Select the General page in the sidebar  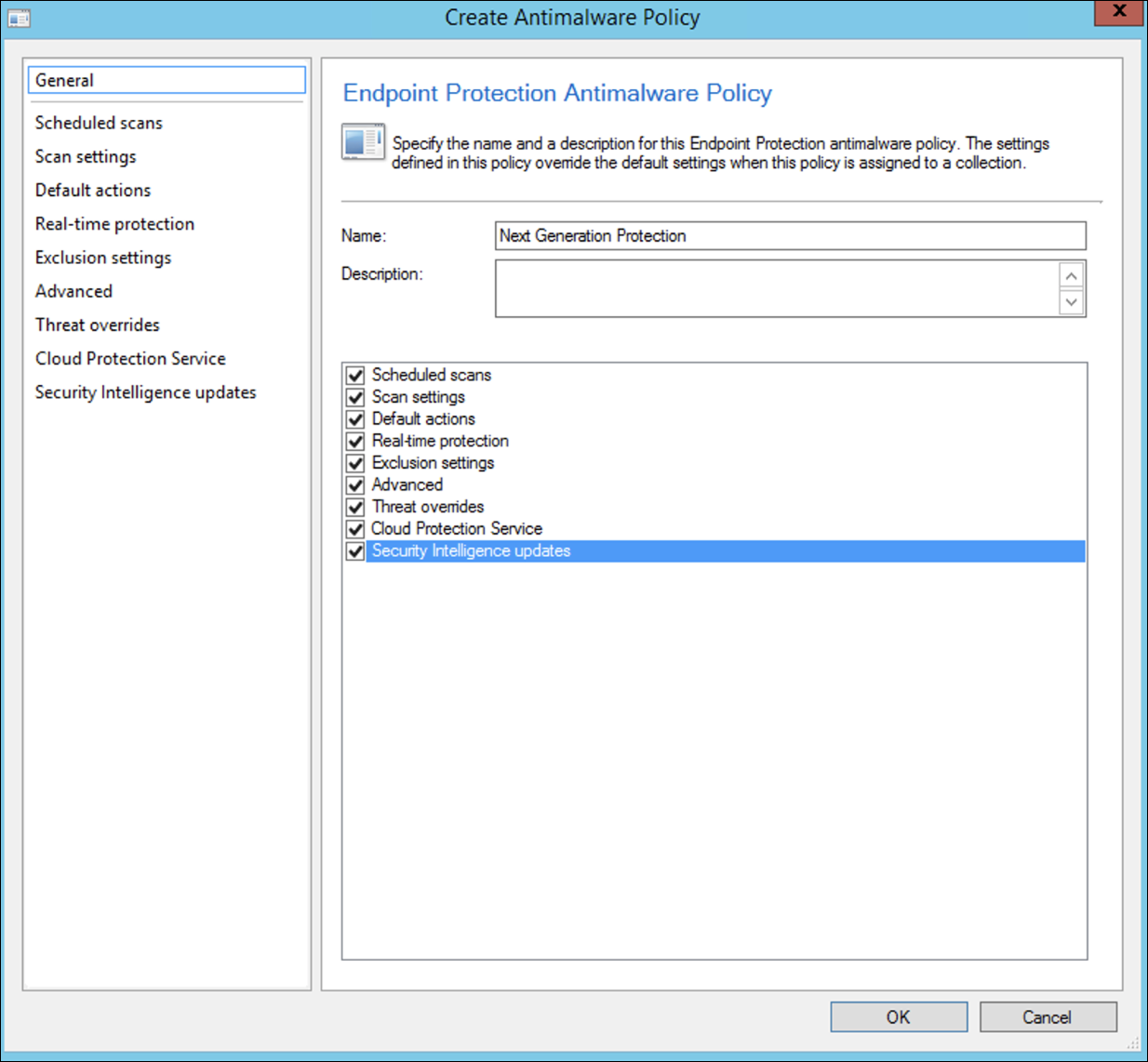click(x=167, y=80)
